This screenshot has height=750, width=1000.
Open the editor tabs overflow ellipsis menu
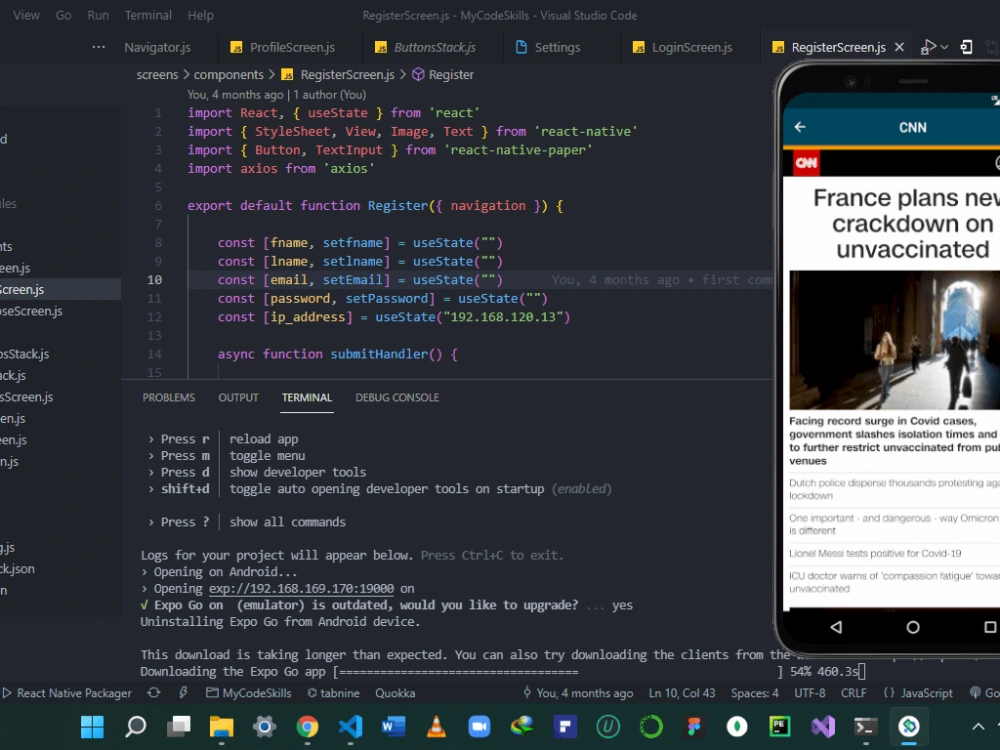tap(98, 47)
